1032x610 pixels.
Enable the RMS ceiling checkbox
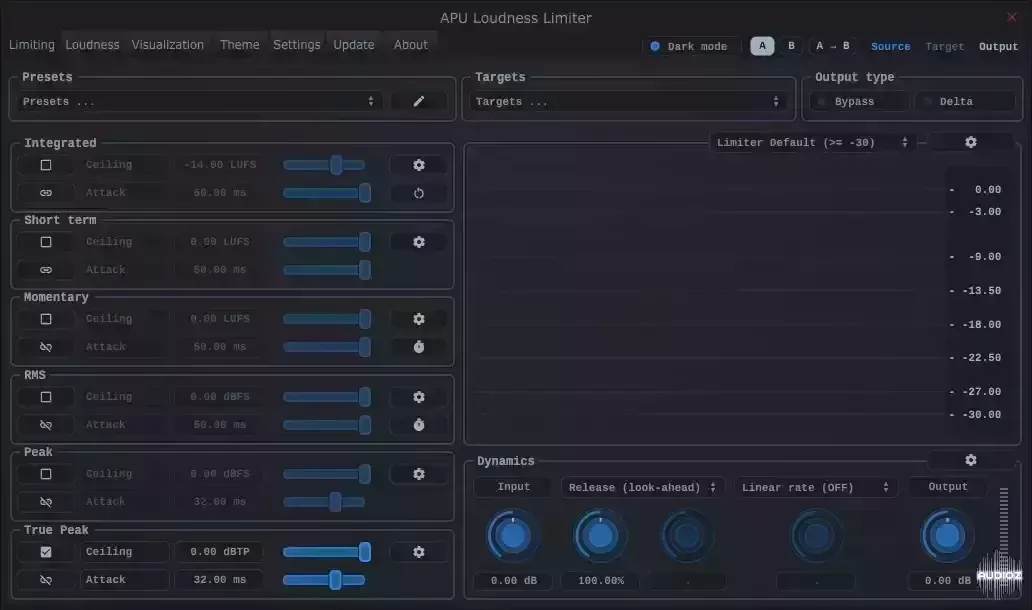45,397
